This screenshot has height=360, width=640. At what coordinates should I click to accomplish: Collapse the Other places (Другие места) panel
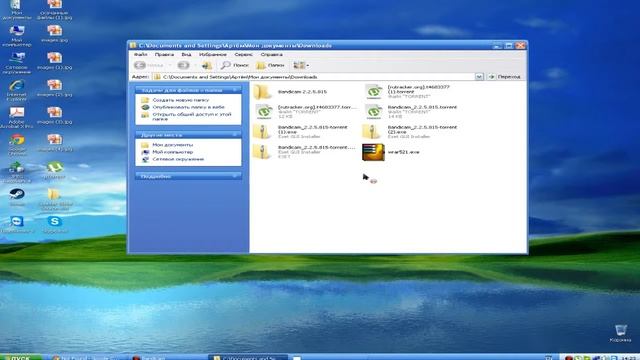click(235, 134)
